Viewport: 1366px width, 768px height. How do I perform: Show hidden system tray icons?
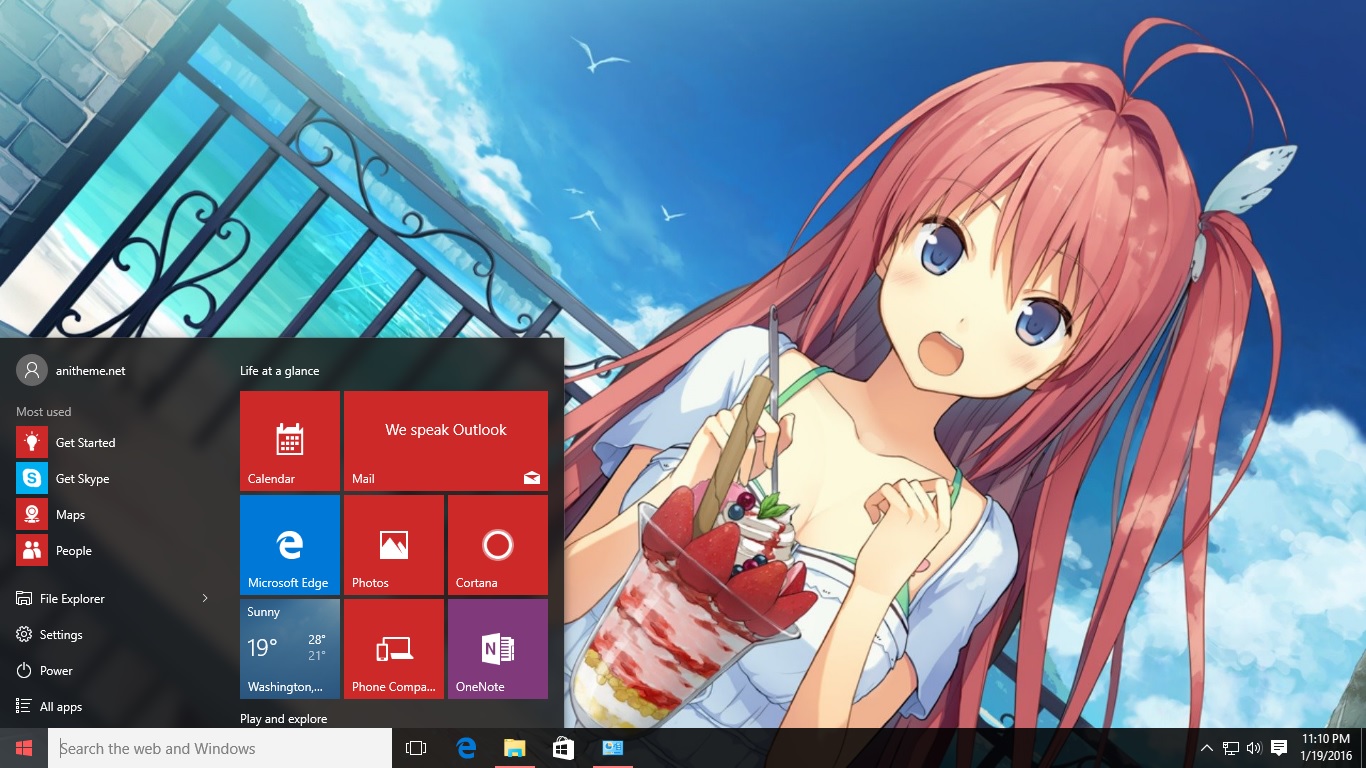click(x=1206, y=748)
